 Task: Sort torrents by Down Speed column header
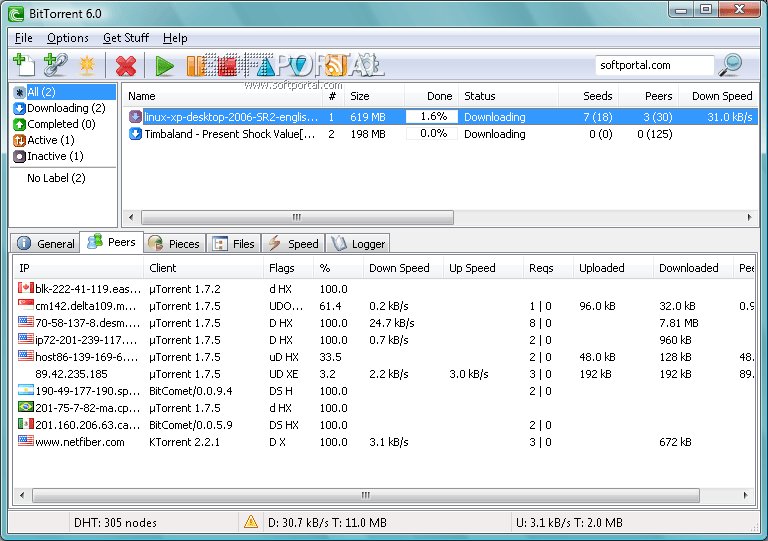719,96
